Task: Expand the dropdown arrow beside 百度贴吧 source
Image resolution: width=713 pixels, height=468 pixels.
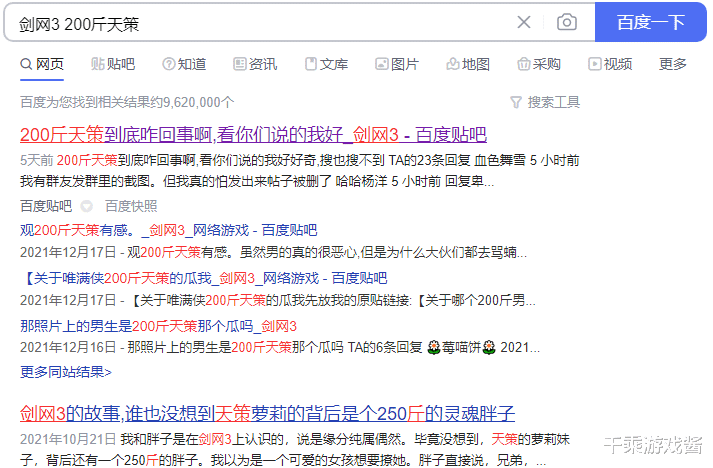Action: [86, 206]
